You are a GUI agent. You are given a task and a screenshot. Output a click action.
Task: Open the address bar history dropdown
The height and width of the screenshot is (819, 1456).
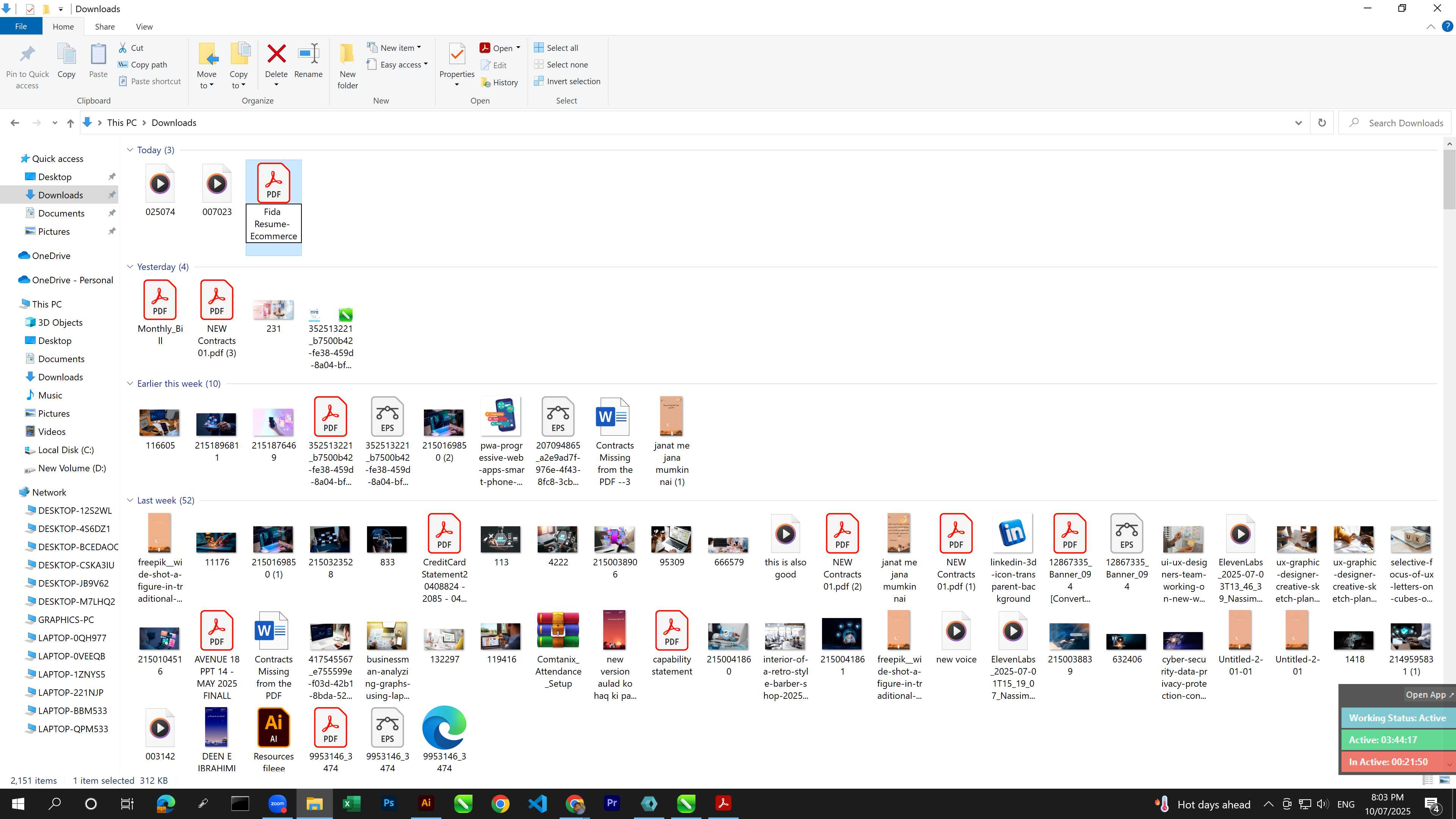pyautogui.click(x=1298, y=122)
